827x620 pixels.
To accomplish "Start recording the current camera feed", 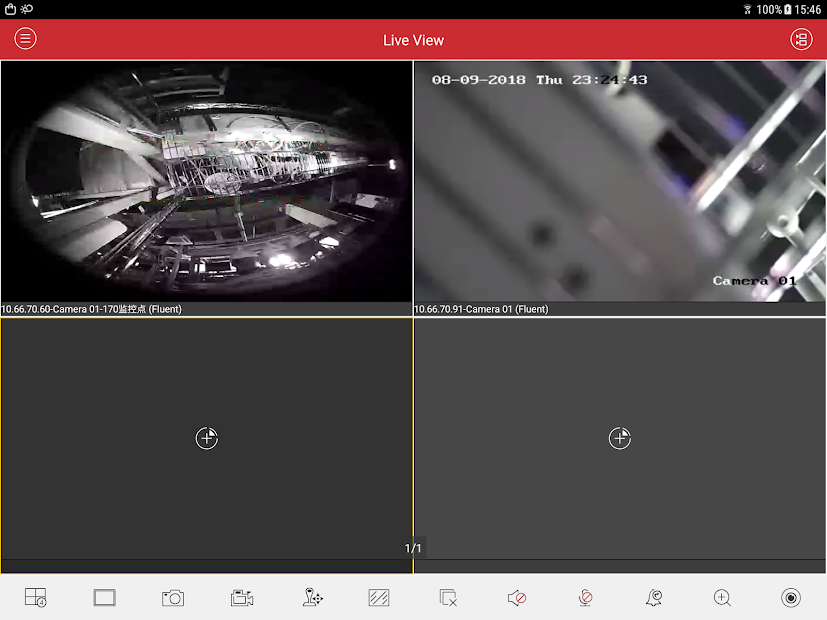I will pyautogui.click(x=241, y=597).
